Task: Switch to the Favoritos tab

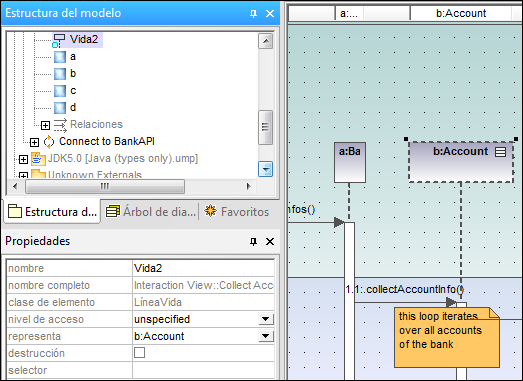Action: point(237,212)
